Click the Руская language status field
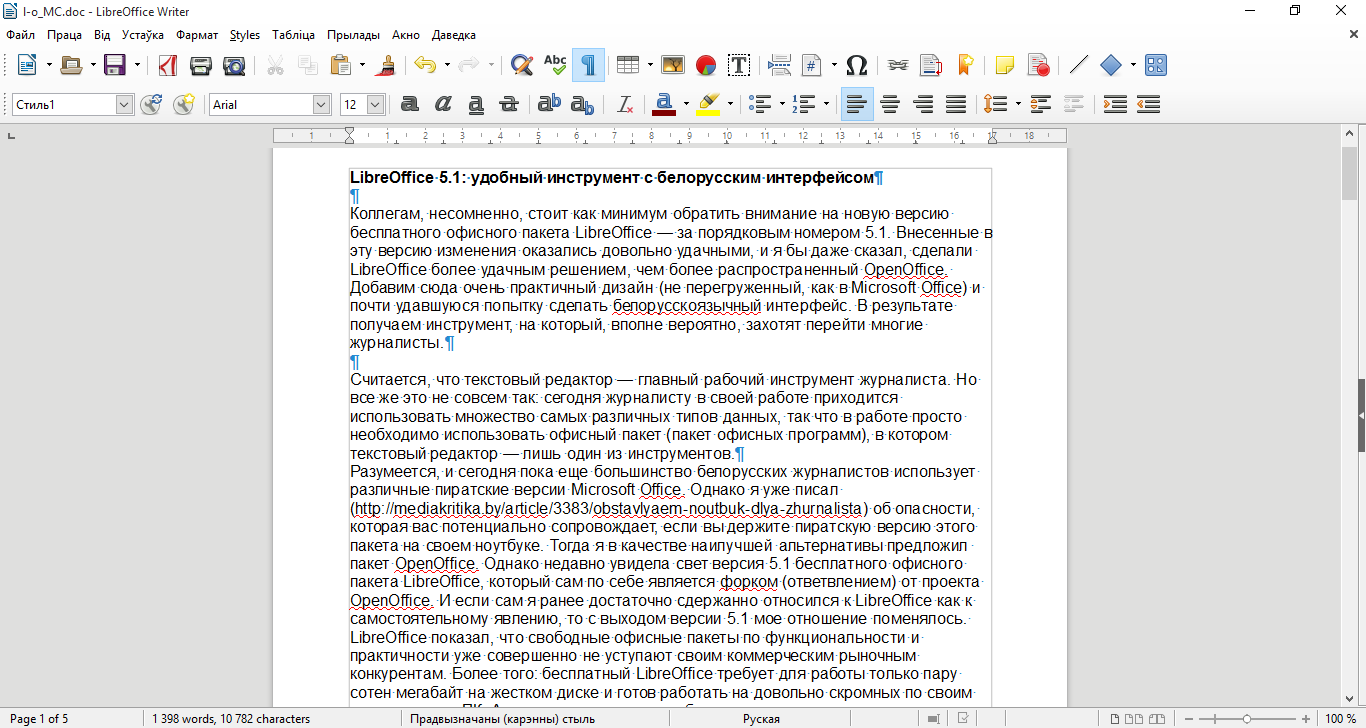This screenshot has height=728, width=1366. 761,719
